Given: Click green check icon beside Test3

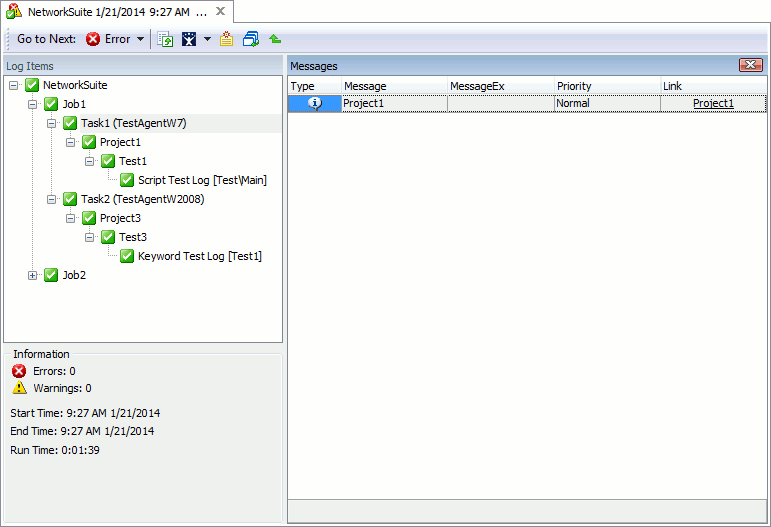Looking at the screenshot, I should coord(108,237).
